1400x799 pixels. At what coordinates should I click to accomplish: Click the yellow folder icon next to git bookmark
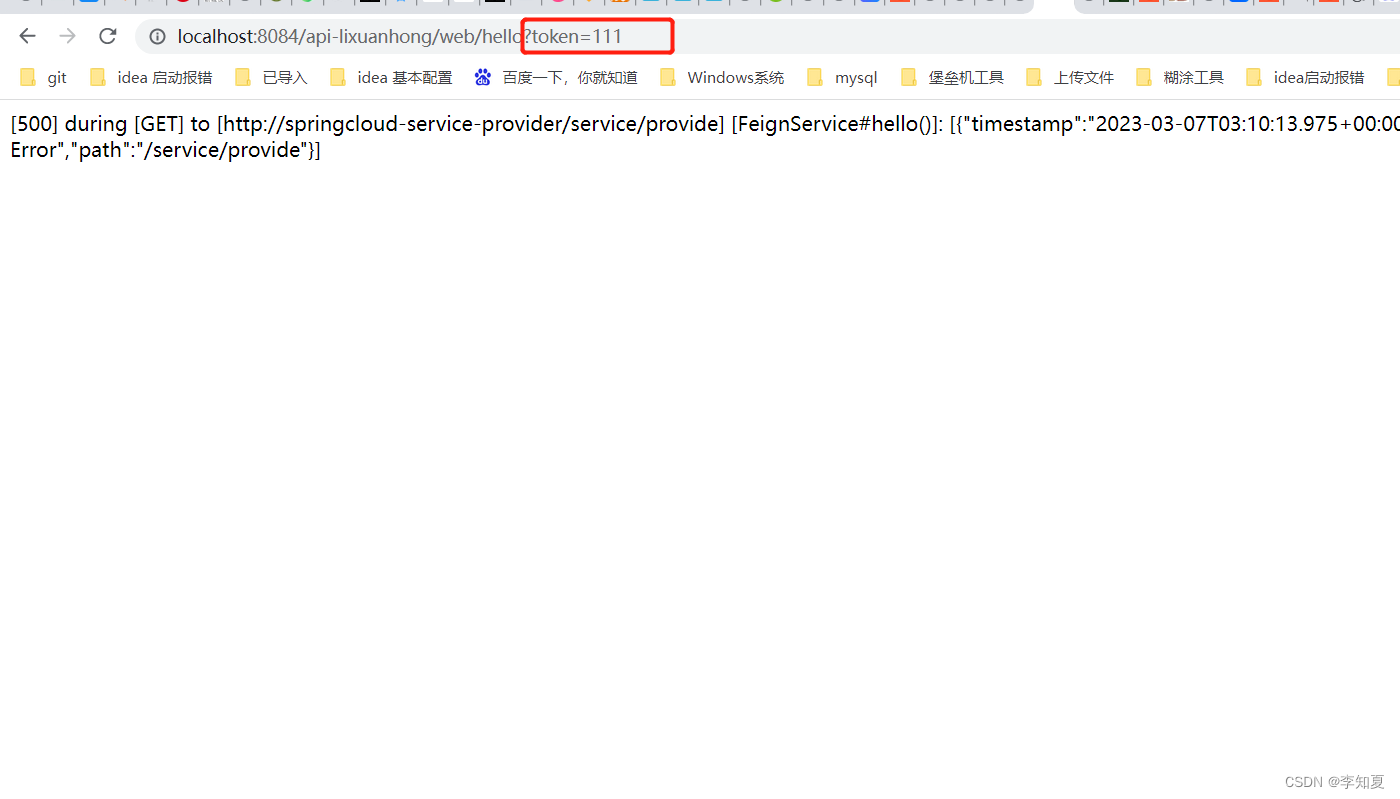click(x=28, y=76)
